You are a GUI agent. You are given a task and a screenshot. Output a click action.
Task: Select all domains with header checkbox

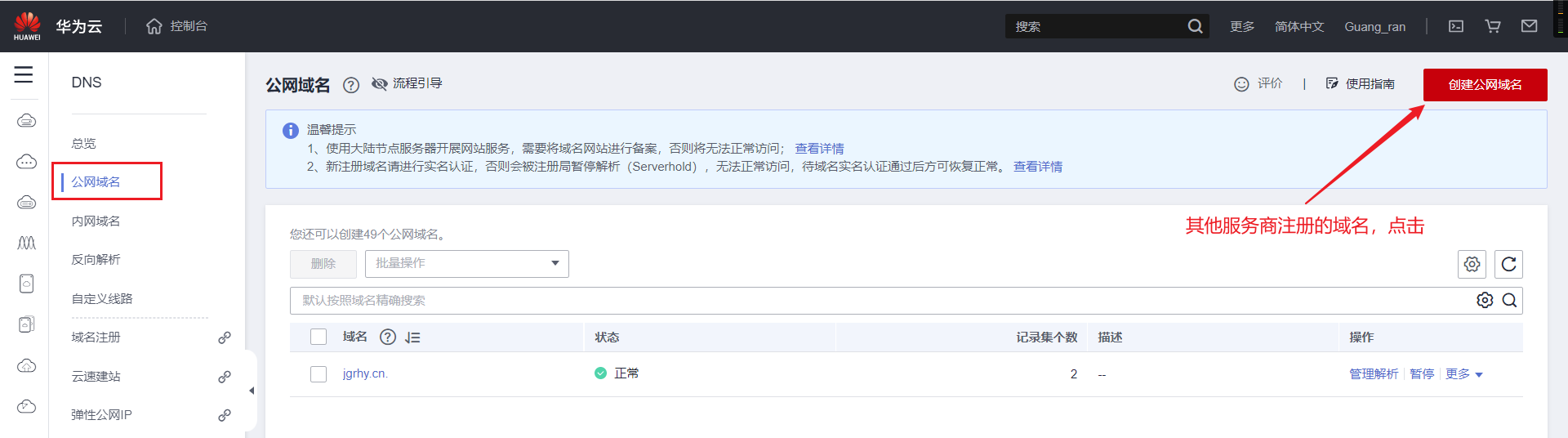coord(318,337)
